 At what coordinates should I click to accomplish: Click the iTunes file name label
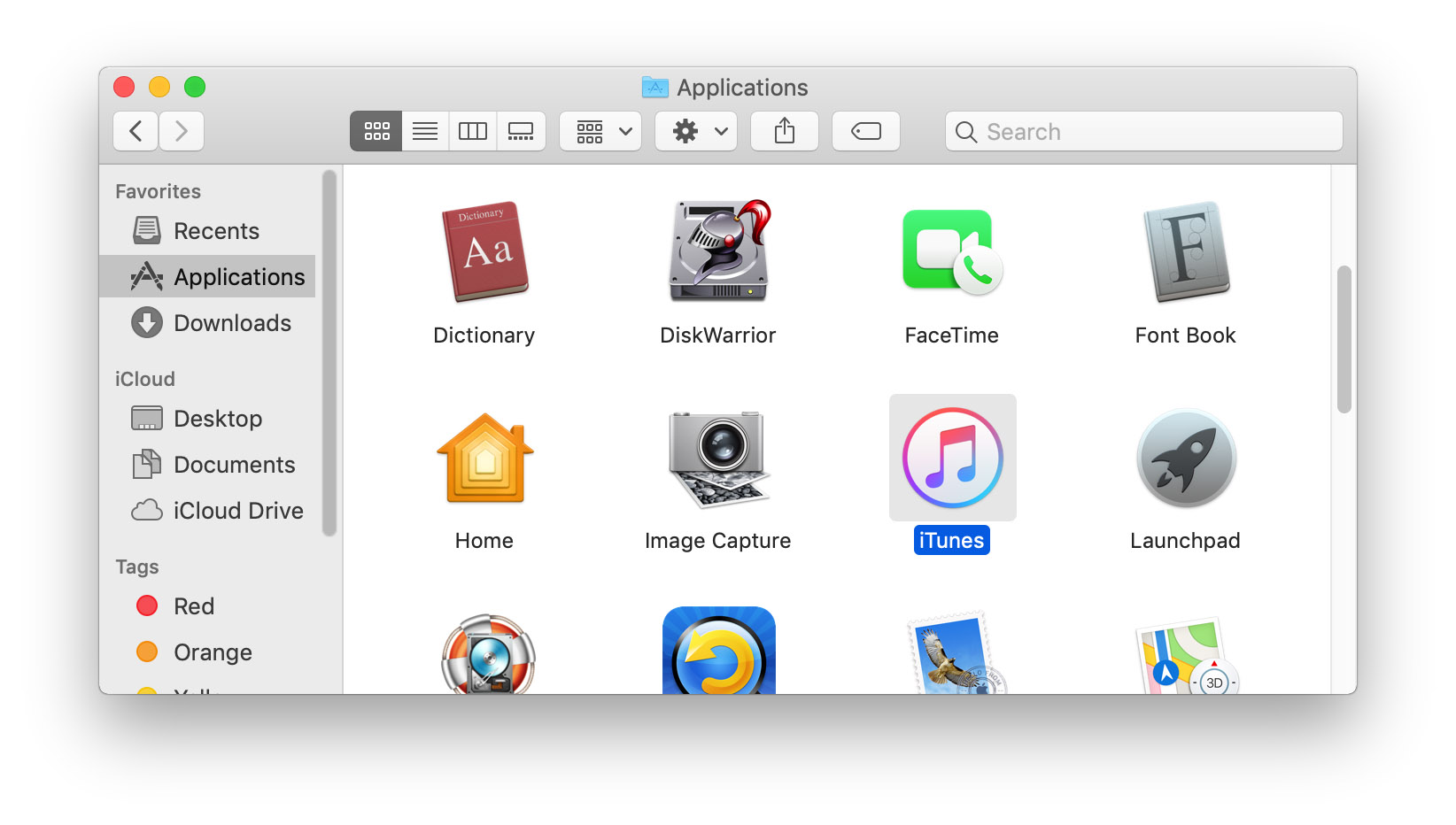click(x=952, y=541)
